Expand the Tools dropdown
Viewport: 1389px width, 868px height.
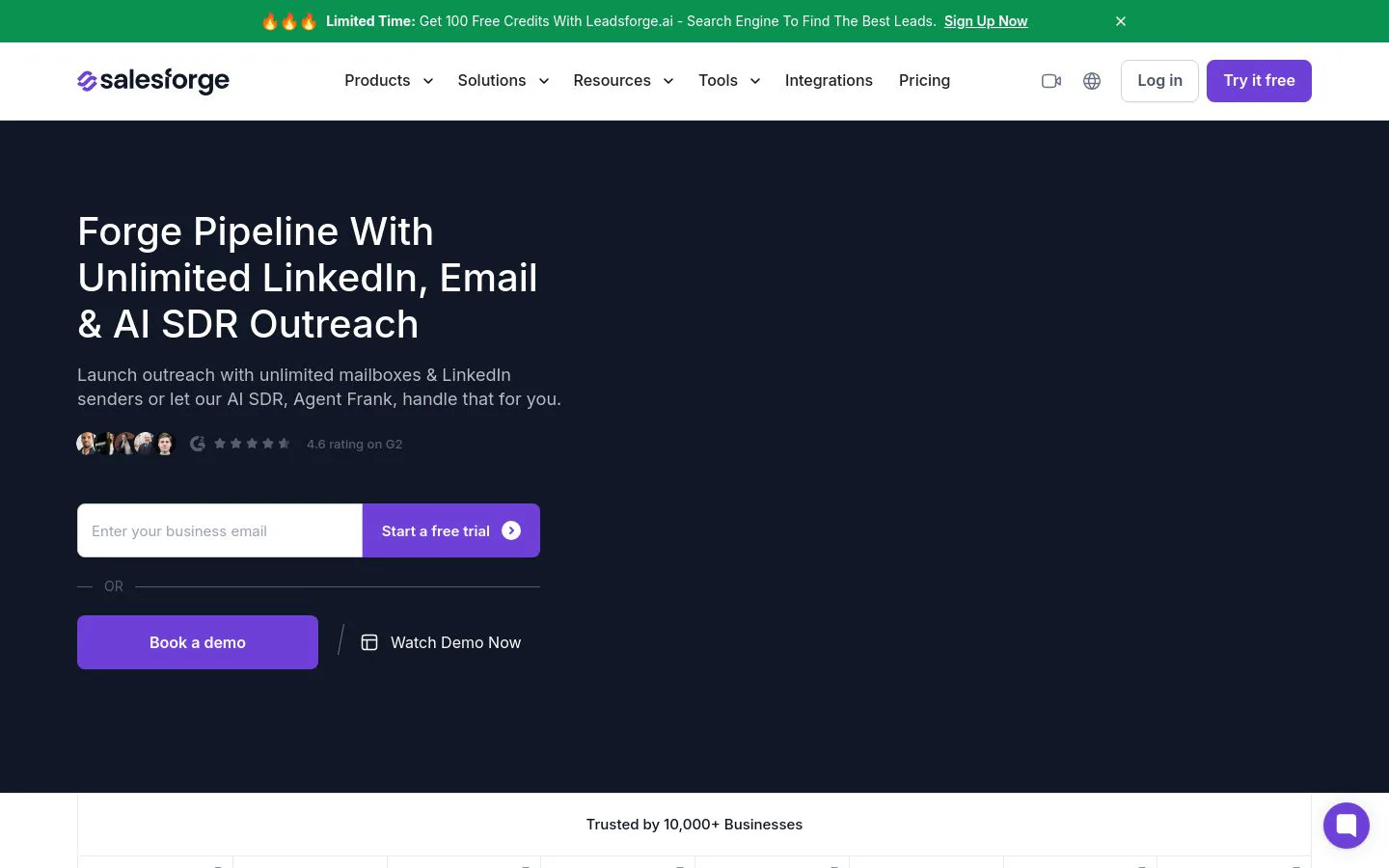(729, 81)
